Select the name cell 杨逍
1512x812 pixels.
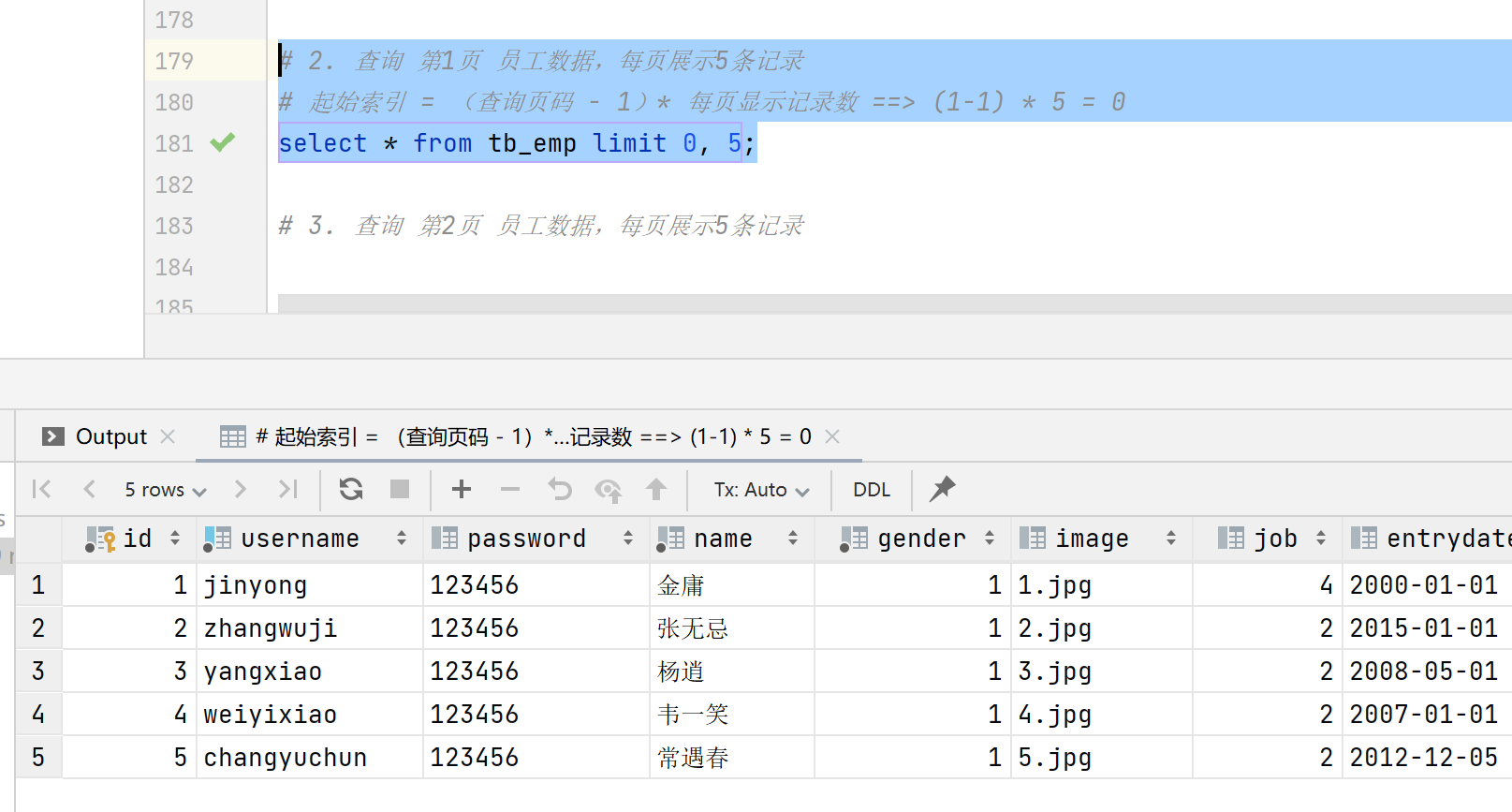tap(732, 672)
